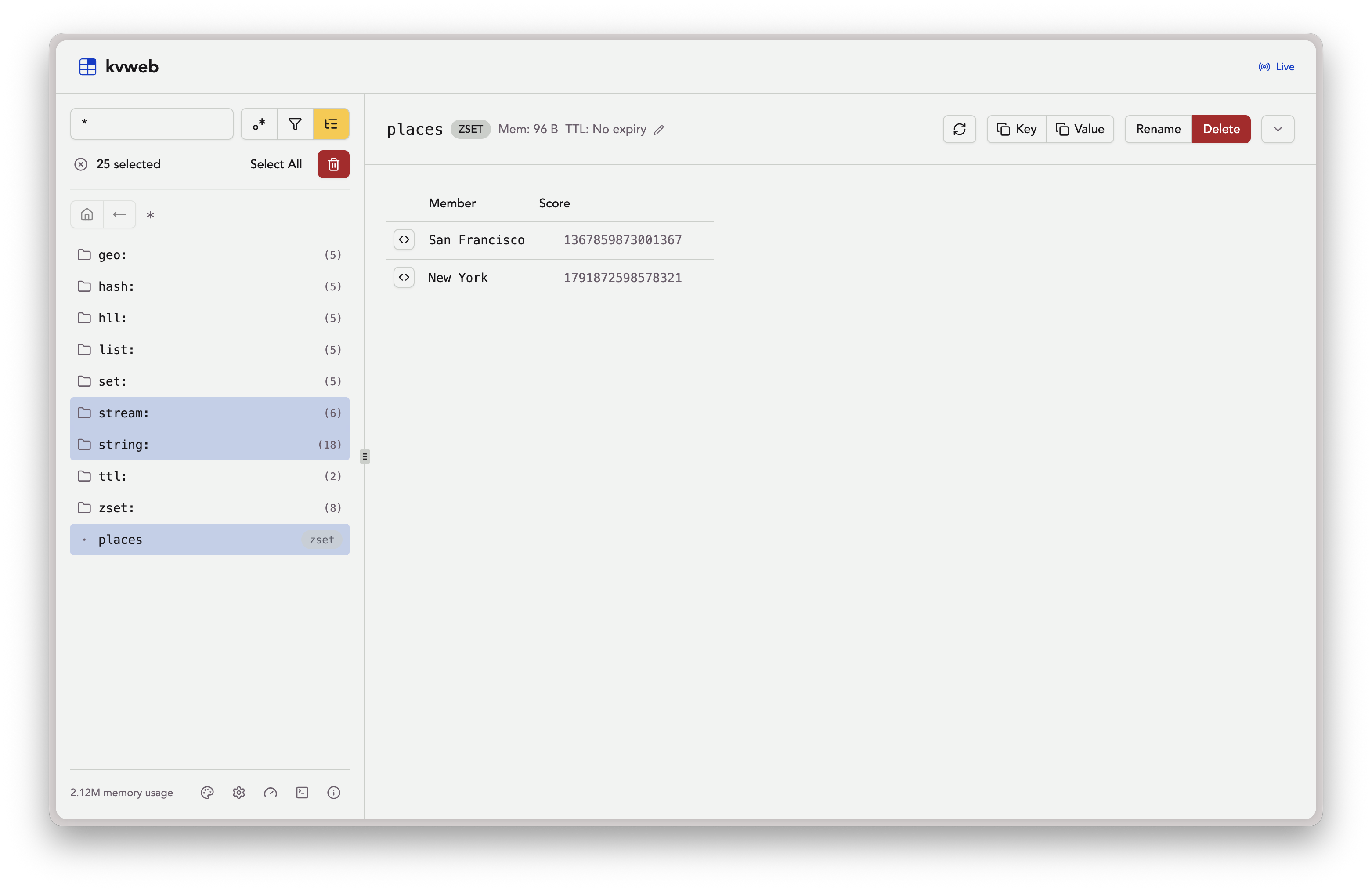Toggle the filter option

[295, 123]
